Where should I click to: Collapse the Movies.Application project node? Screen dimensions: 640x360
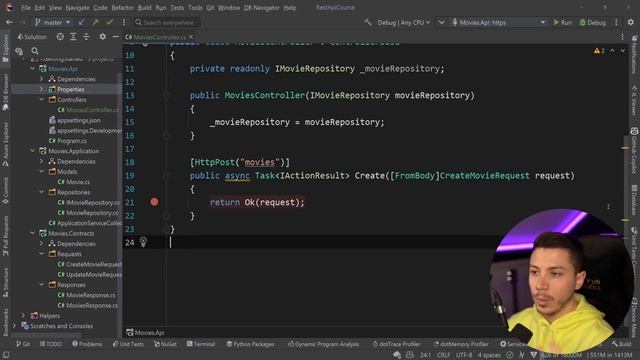pos(33,151)
